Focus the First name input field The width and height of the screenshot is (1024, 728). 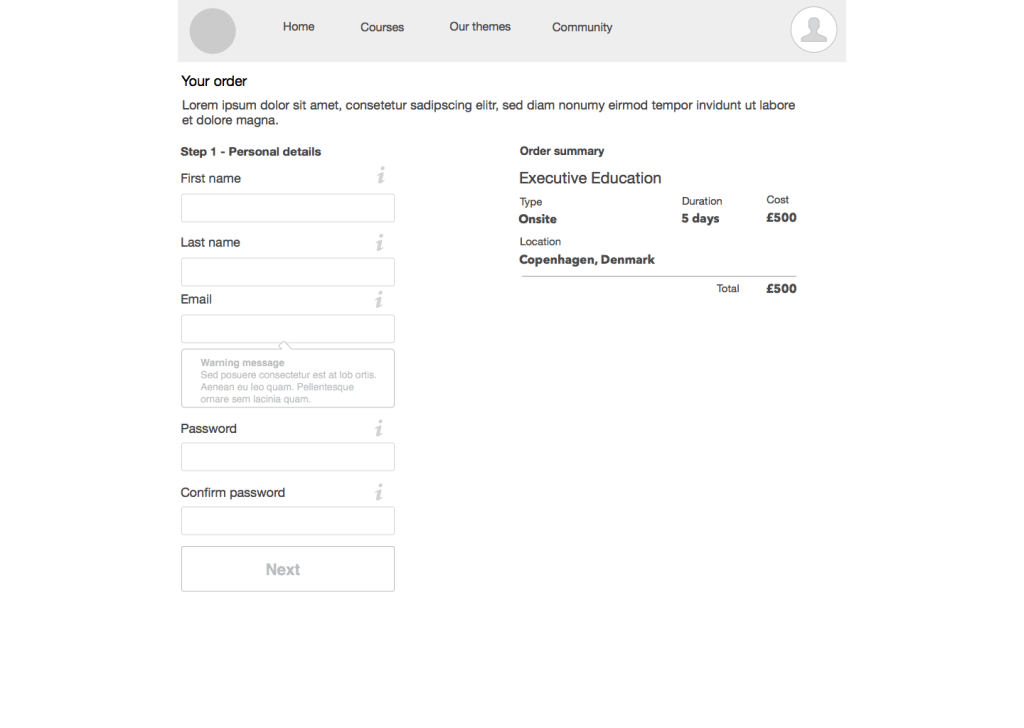coord(287,208)
